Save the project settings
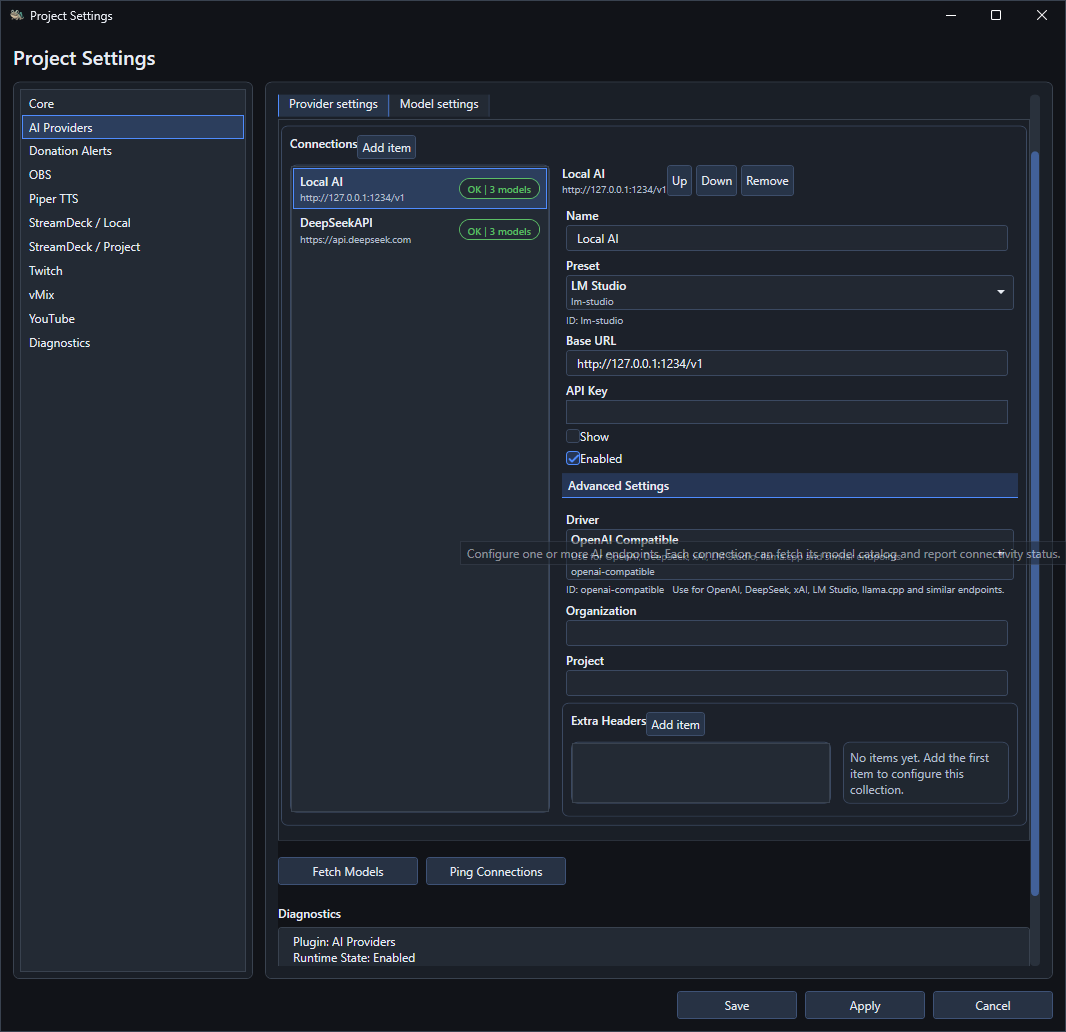The image size is (1066, 1032). click(737, 1005)
